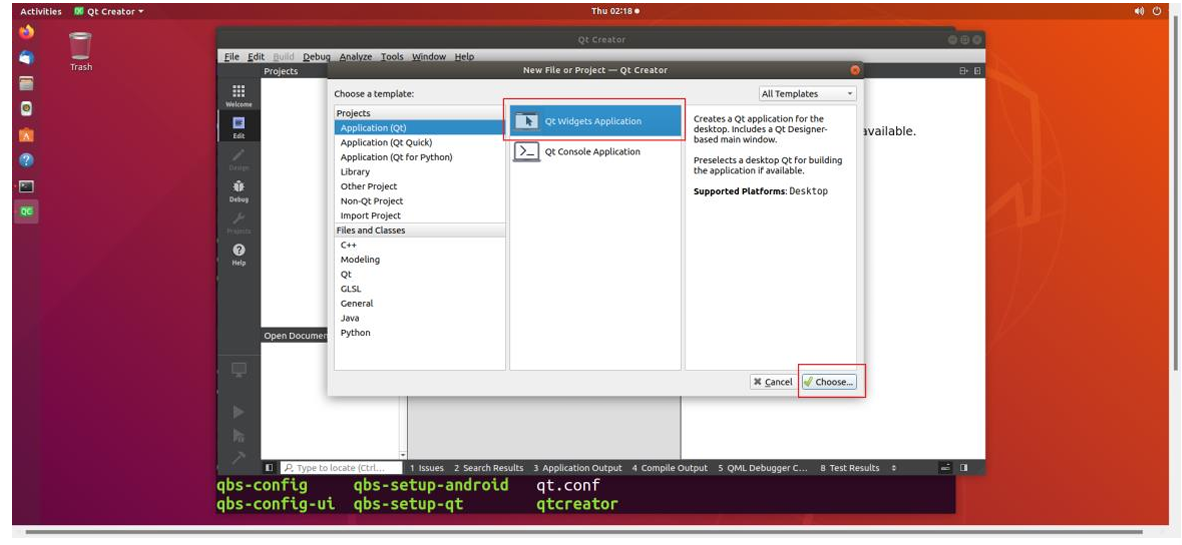1182x545 pixels.
Task: Click the split editor icon in main window
Action: 963,71
